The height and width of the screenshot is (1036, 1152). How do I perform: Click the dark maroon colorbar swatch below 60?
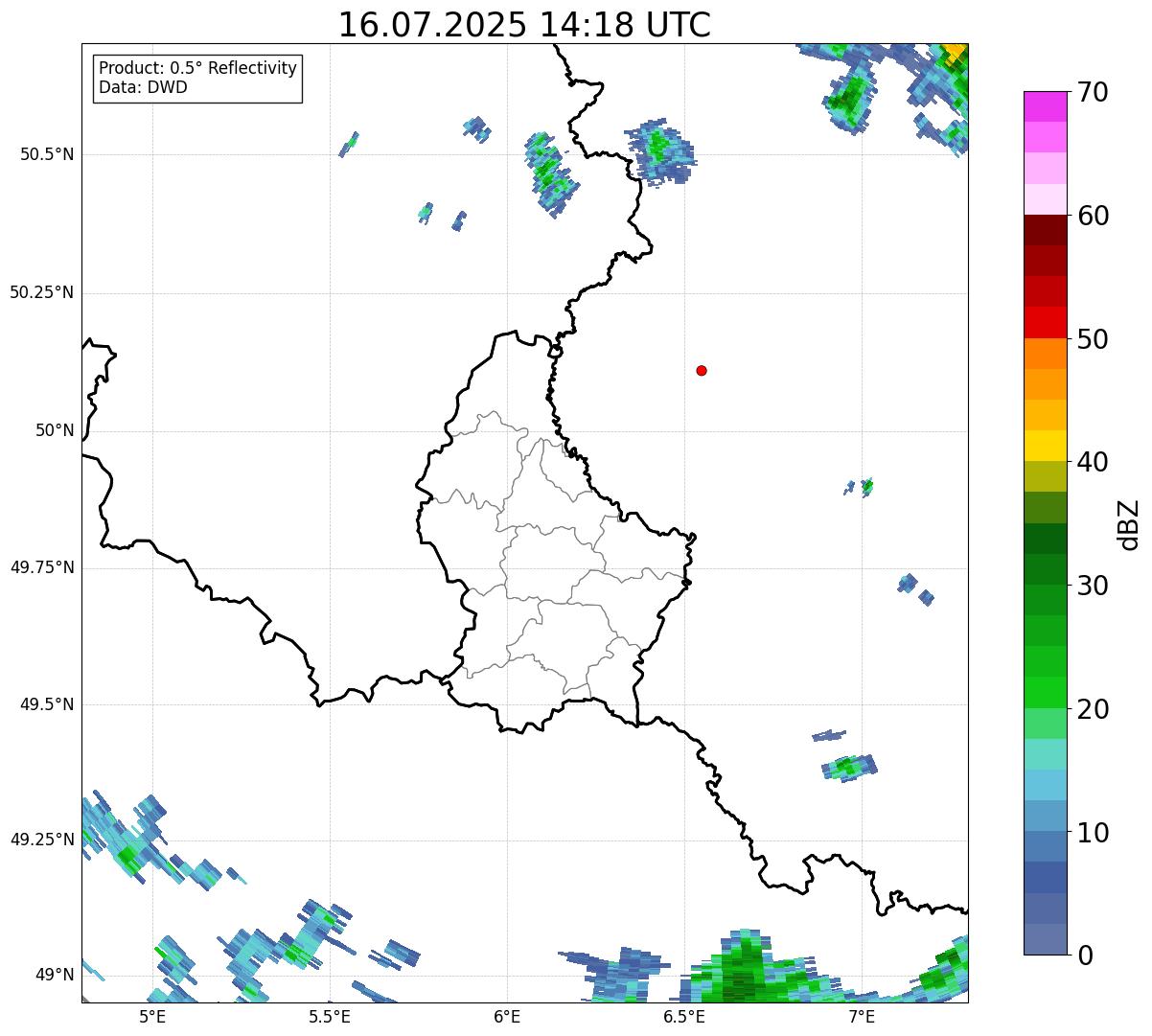pos(1046,230)
